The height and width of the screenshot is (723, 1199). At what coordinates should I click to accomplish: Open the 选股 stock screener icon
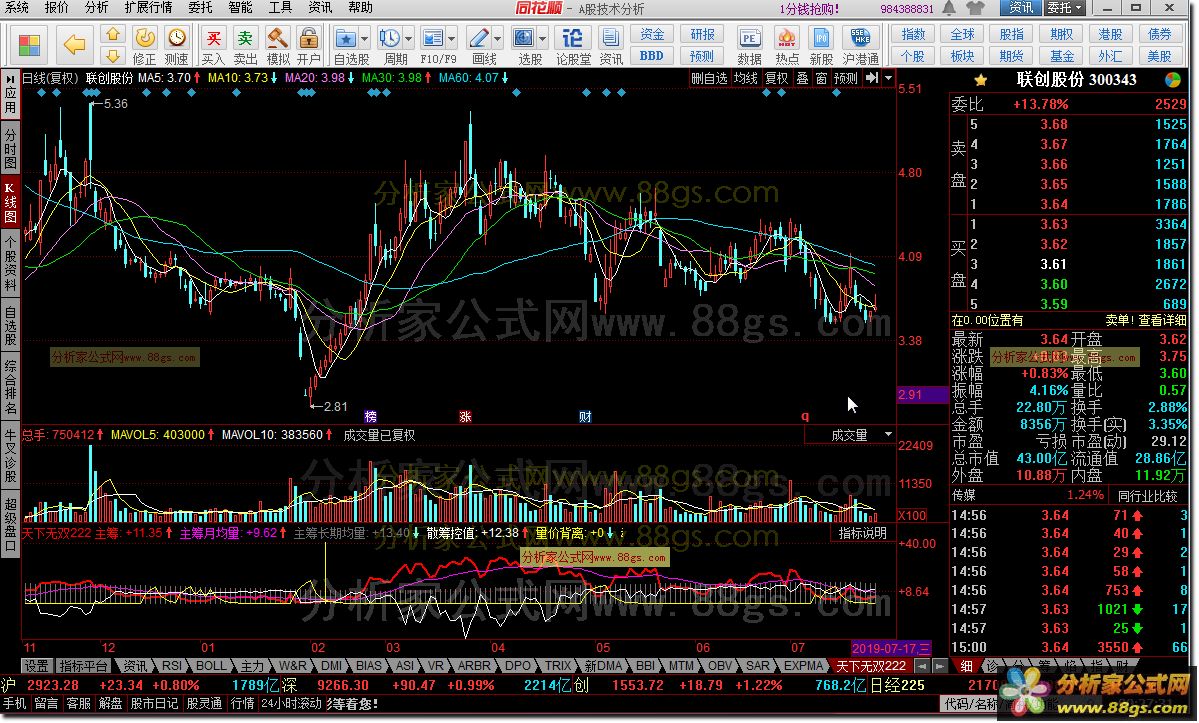(523, 37)
